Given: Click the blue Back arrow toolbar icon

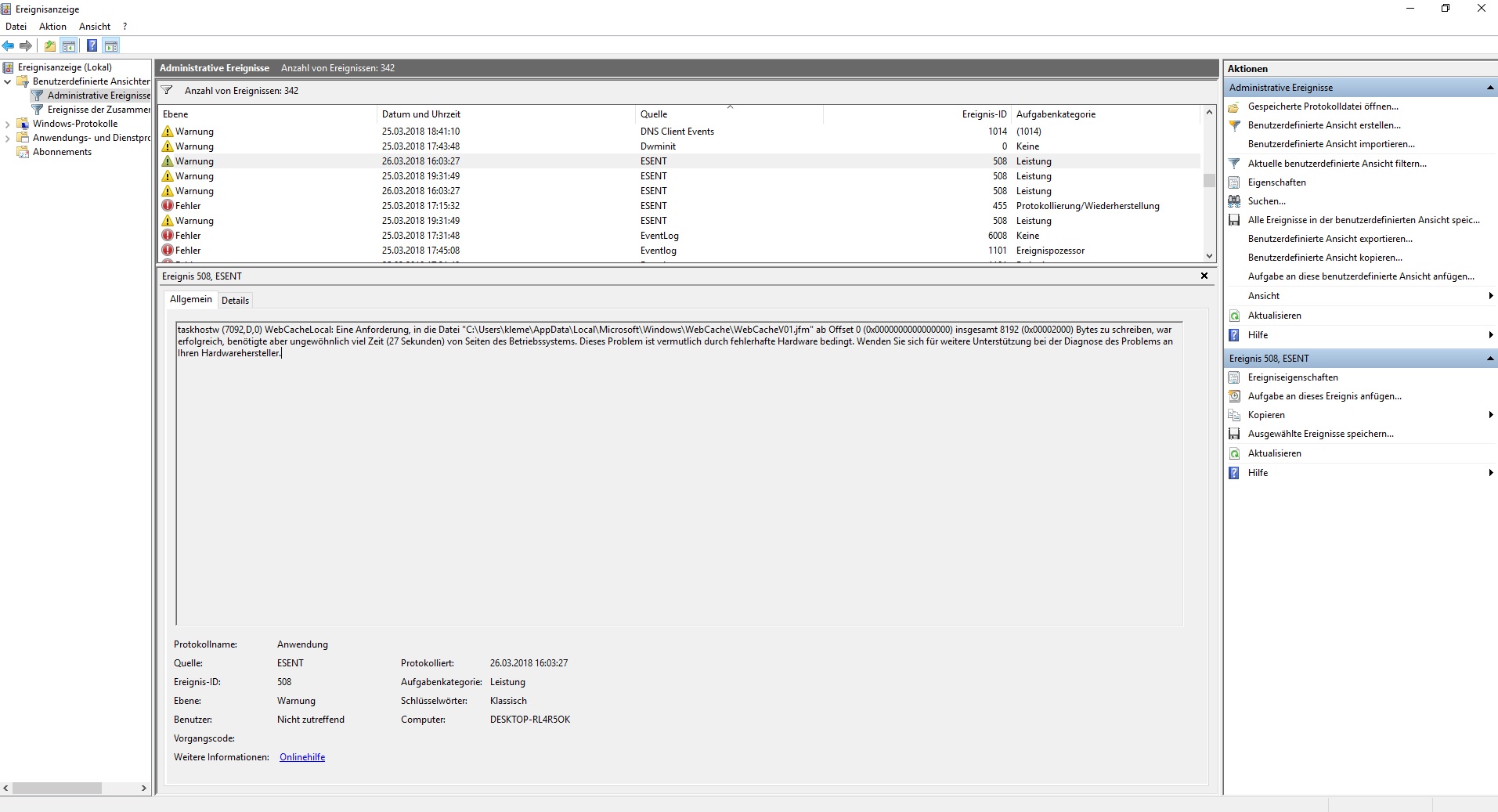Looking at the screenshot, I should click(9, 45).
